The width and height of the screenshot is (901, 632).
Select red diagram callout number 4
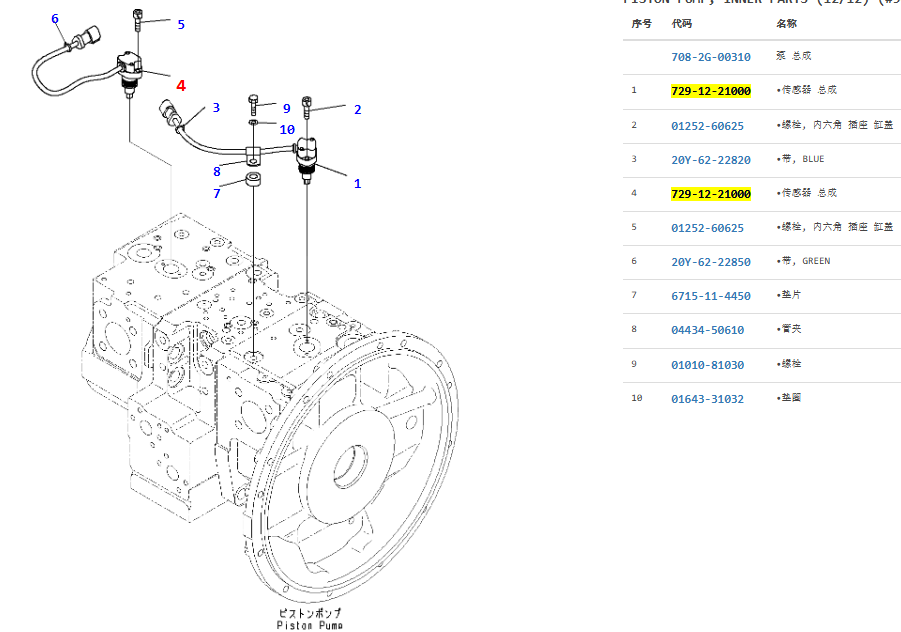[181, 86]
